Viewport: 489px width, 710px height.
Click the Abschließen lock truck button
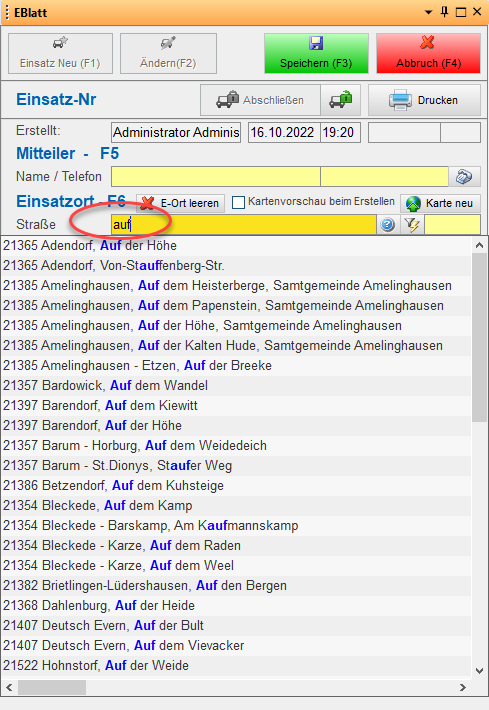(260, 100)
